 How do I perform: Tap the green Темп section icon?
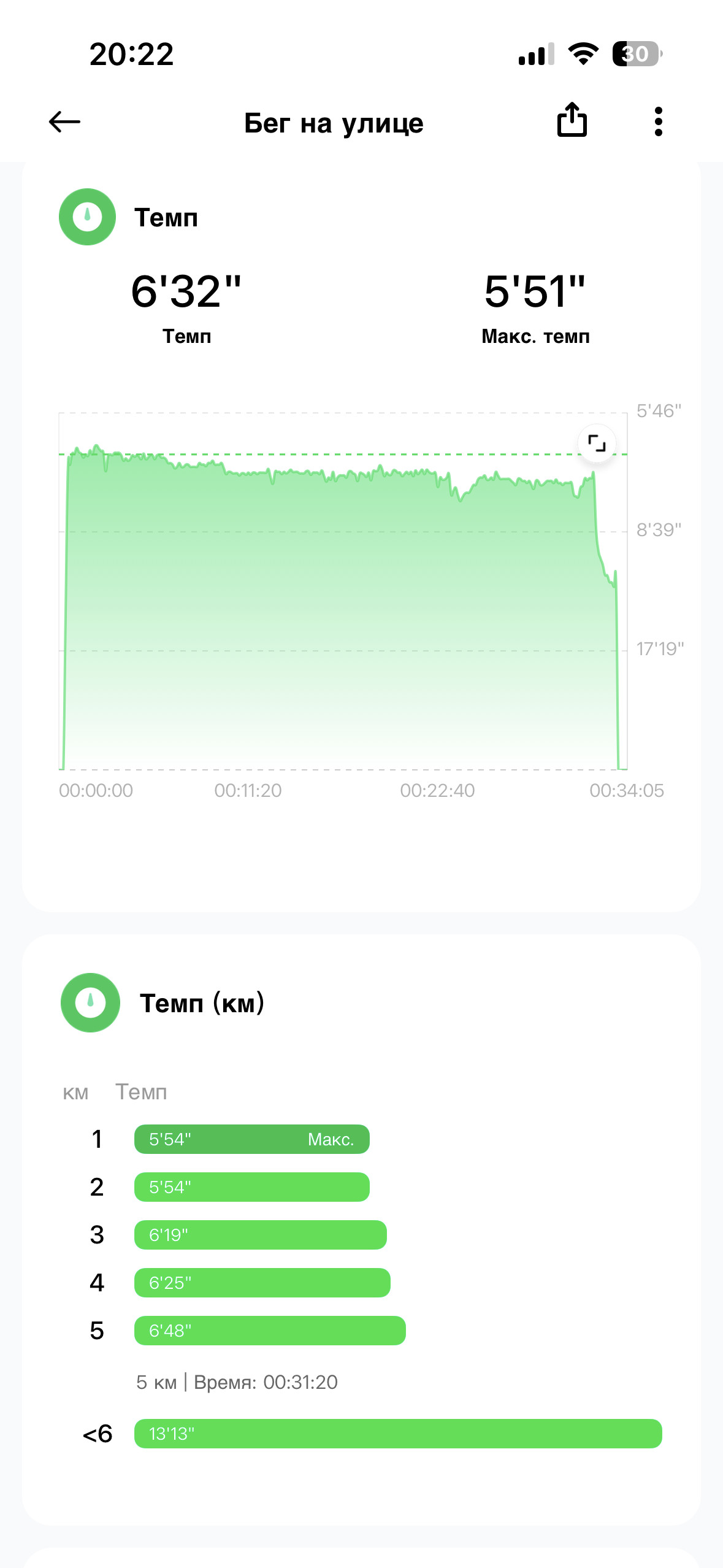(87, 217)
